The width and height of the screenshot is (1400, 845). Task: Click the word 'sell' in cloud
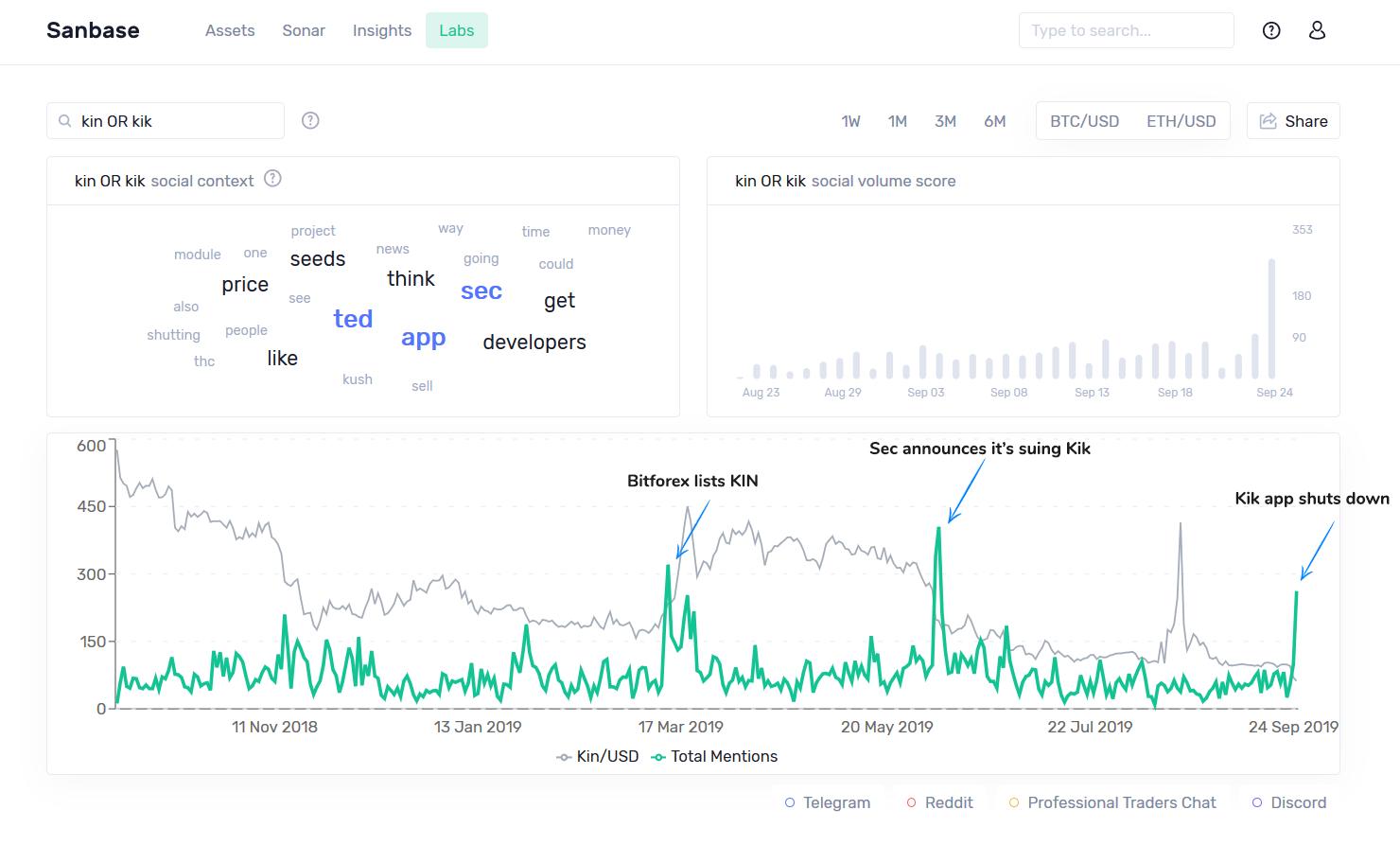(422, 386)
